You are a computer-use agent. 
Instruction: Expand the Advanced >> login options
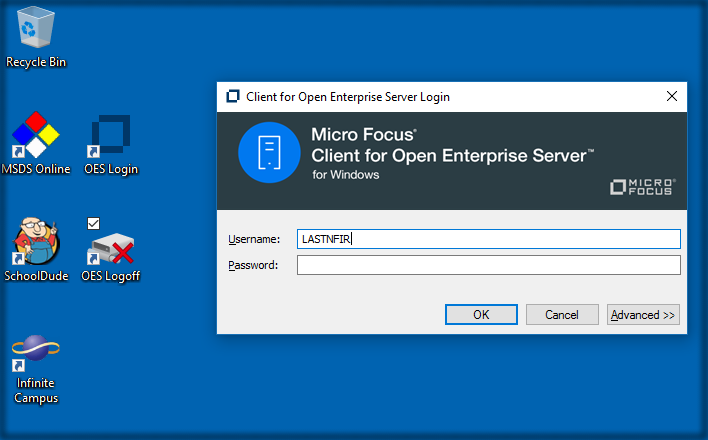pos(643,315)
